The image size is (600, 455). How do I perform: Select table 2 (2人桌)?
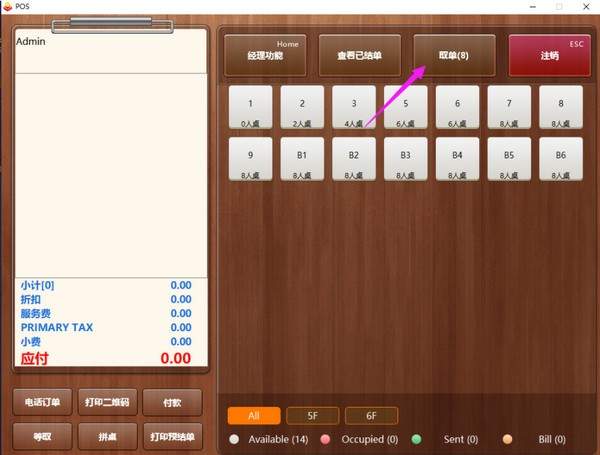(x=302, y=107)
